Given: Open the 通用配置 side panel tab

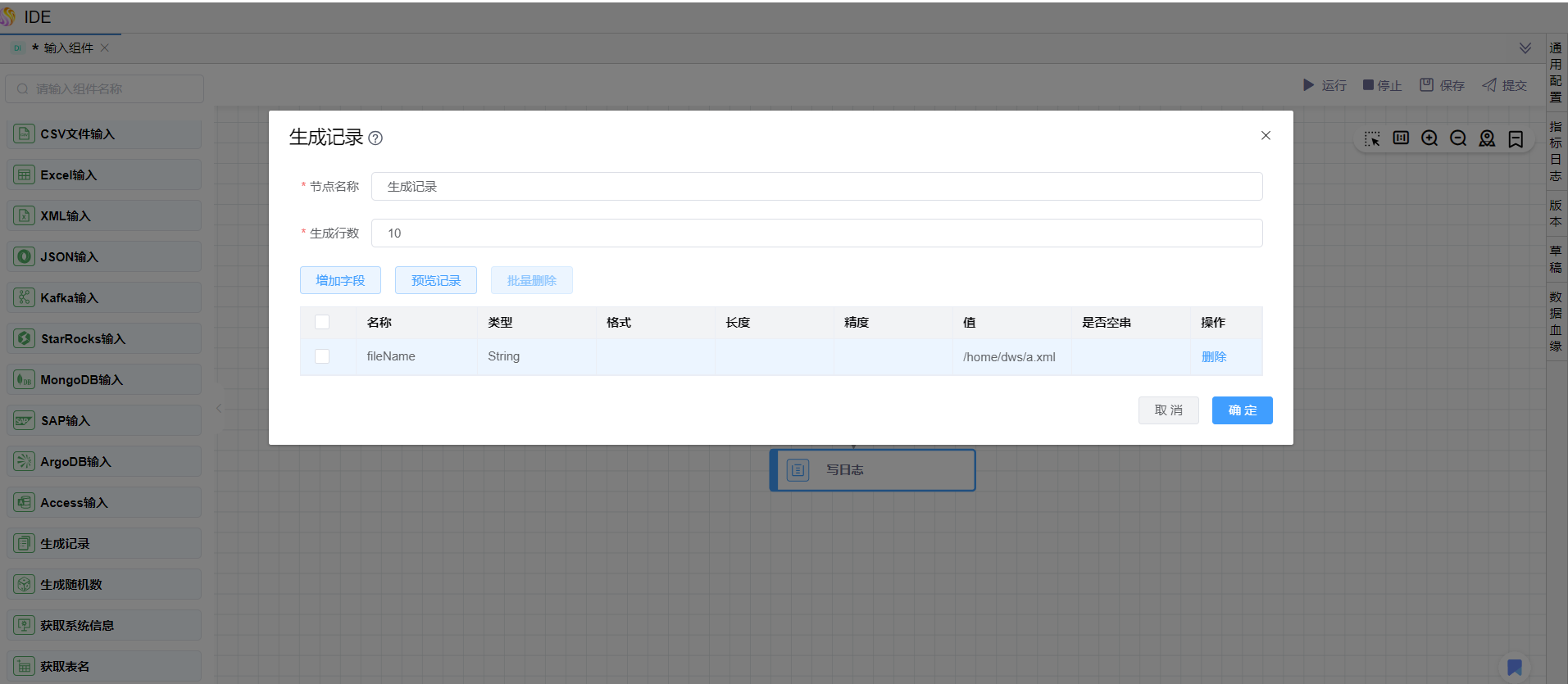Looking at the screenshot, I should click(x=1556, y=72).
